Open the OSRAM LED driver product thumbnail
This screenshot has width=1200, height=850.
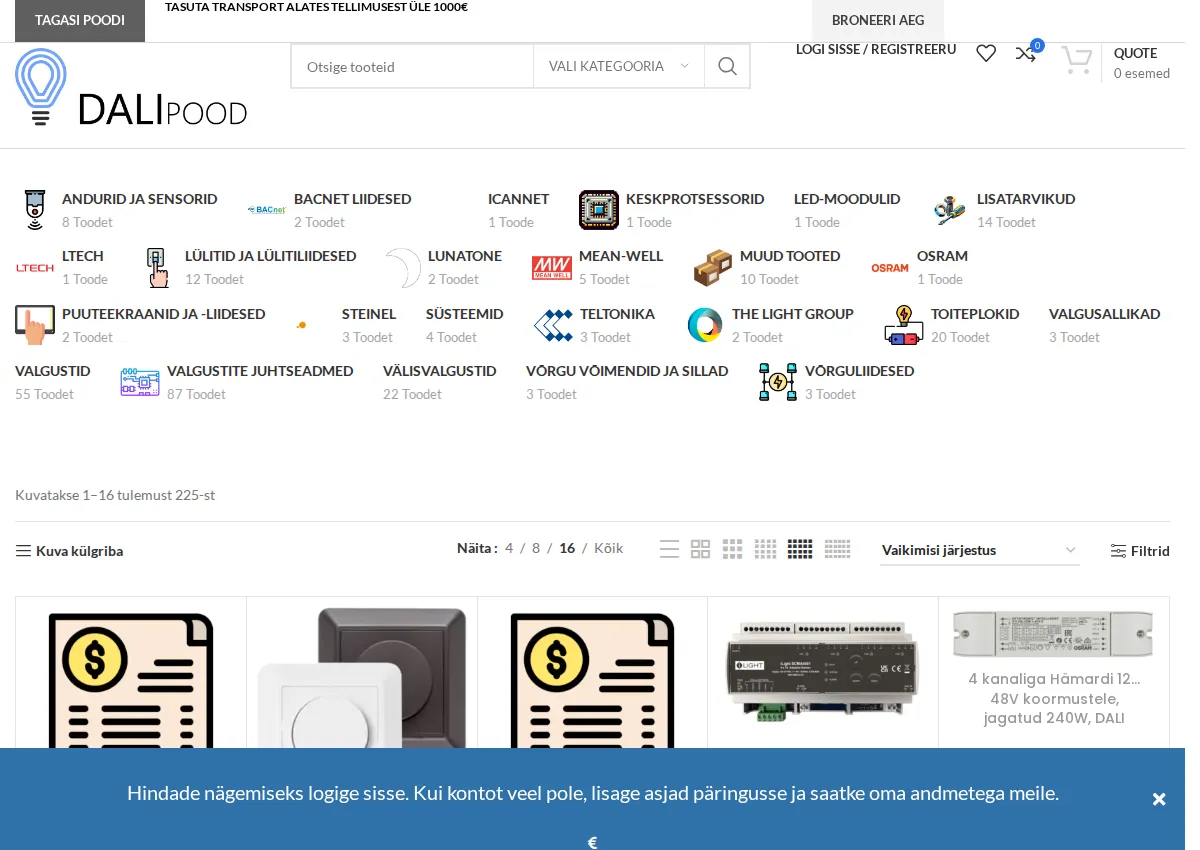pyautogui.click(x=1053, y=634)
